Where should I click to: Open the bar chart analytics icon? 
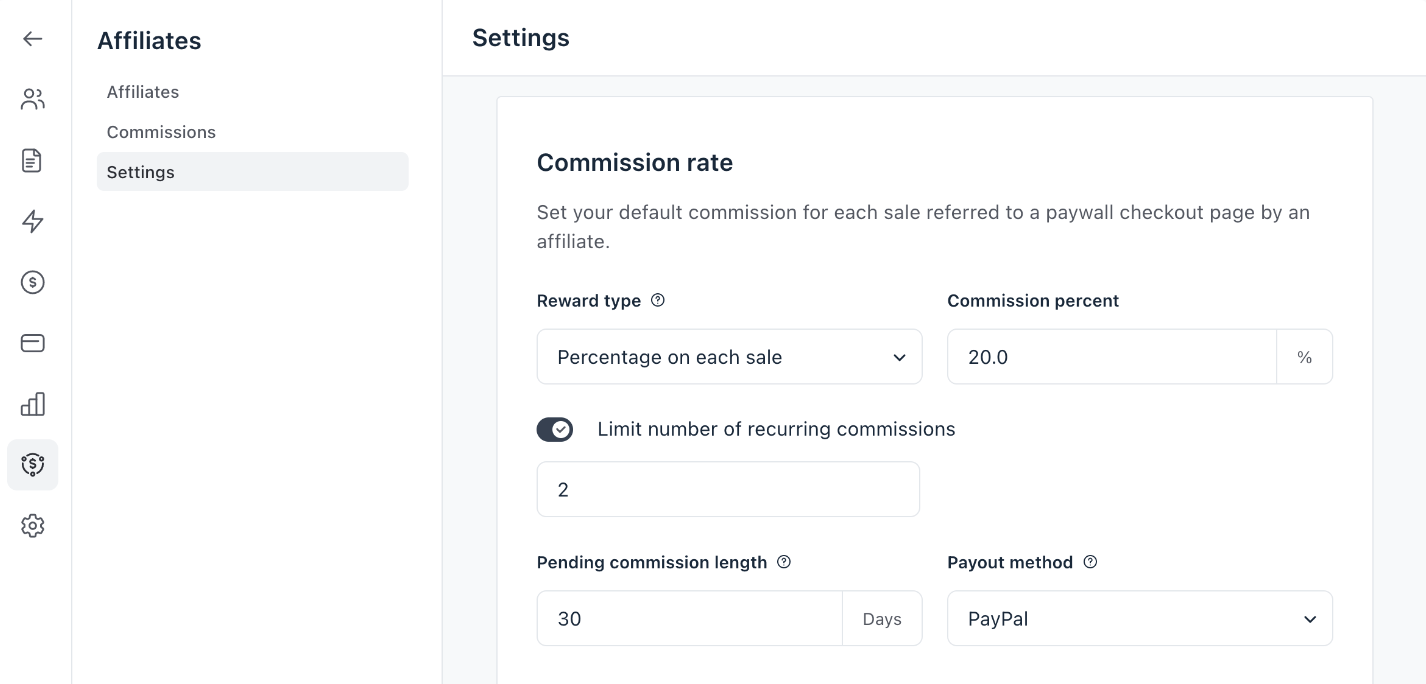[x=33, y=404]
